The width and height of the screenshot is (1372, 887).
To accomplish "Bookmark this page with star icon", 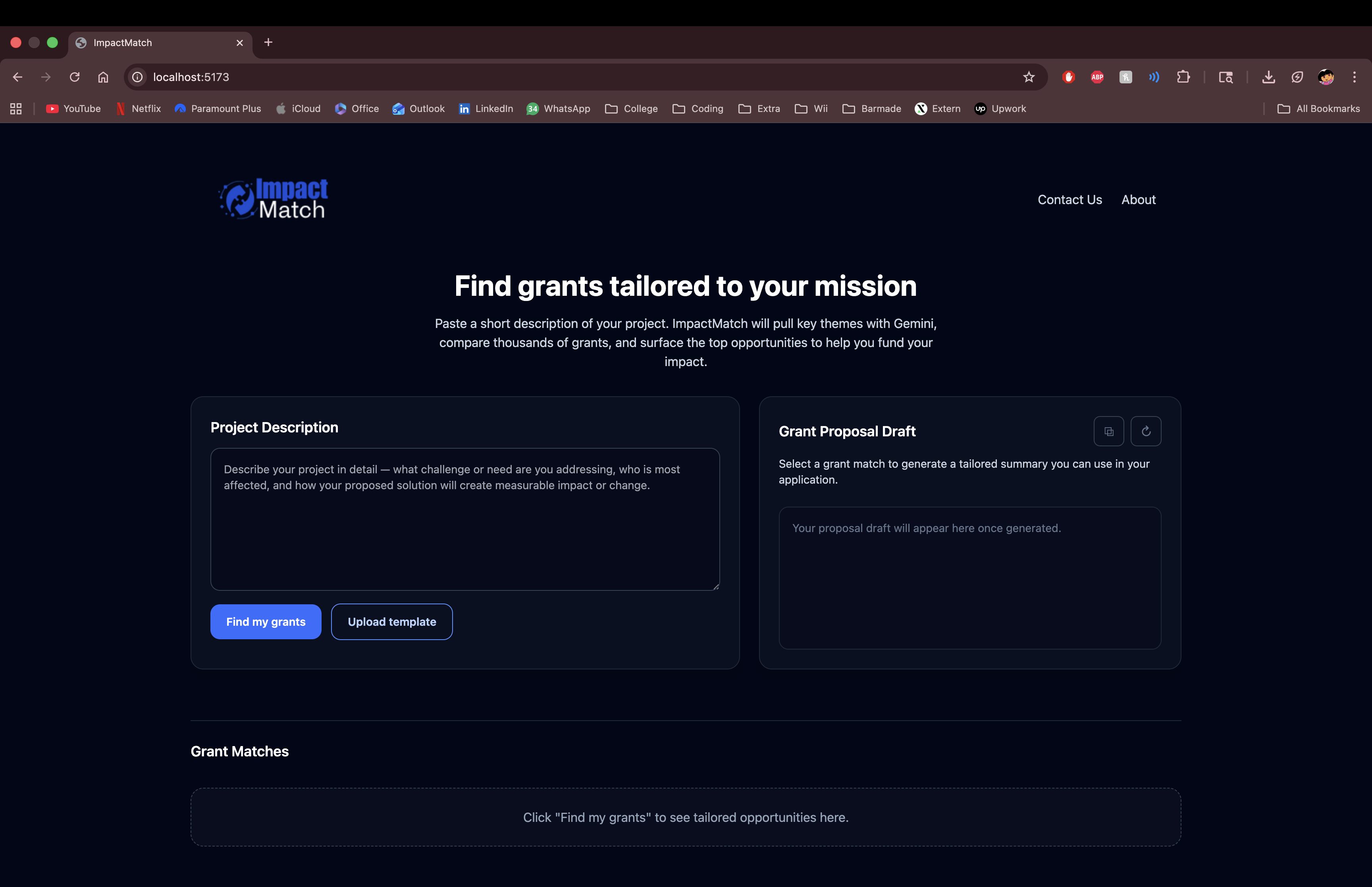I will point(1028,77).
